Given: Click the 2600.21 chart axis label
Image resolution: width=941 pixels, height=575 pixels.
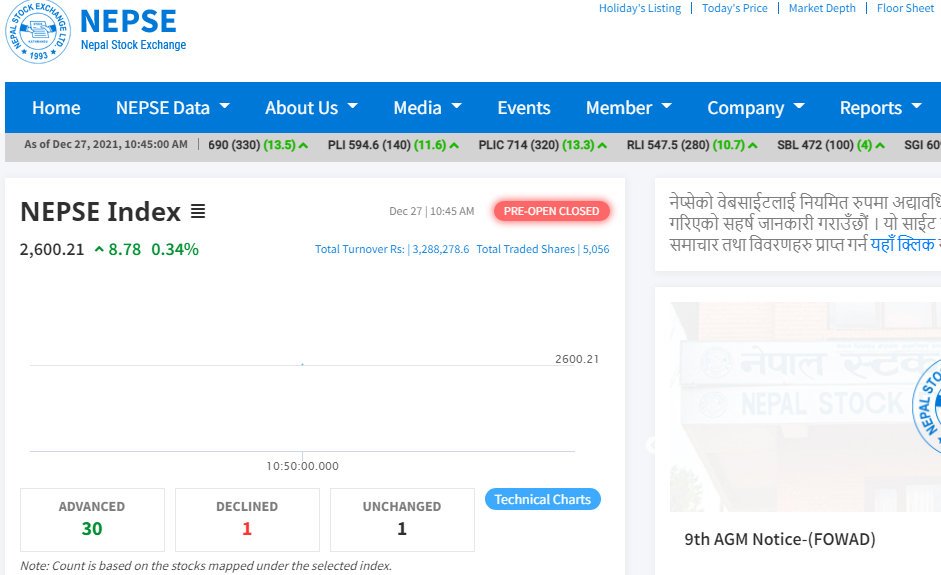Looking at the screenshot, I should click(x=577, y=359).
